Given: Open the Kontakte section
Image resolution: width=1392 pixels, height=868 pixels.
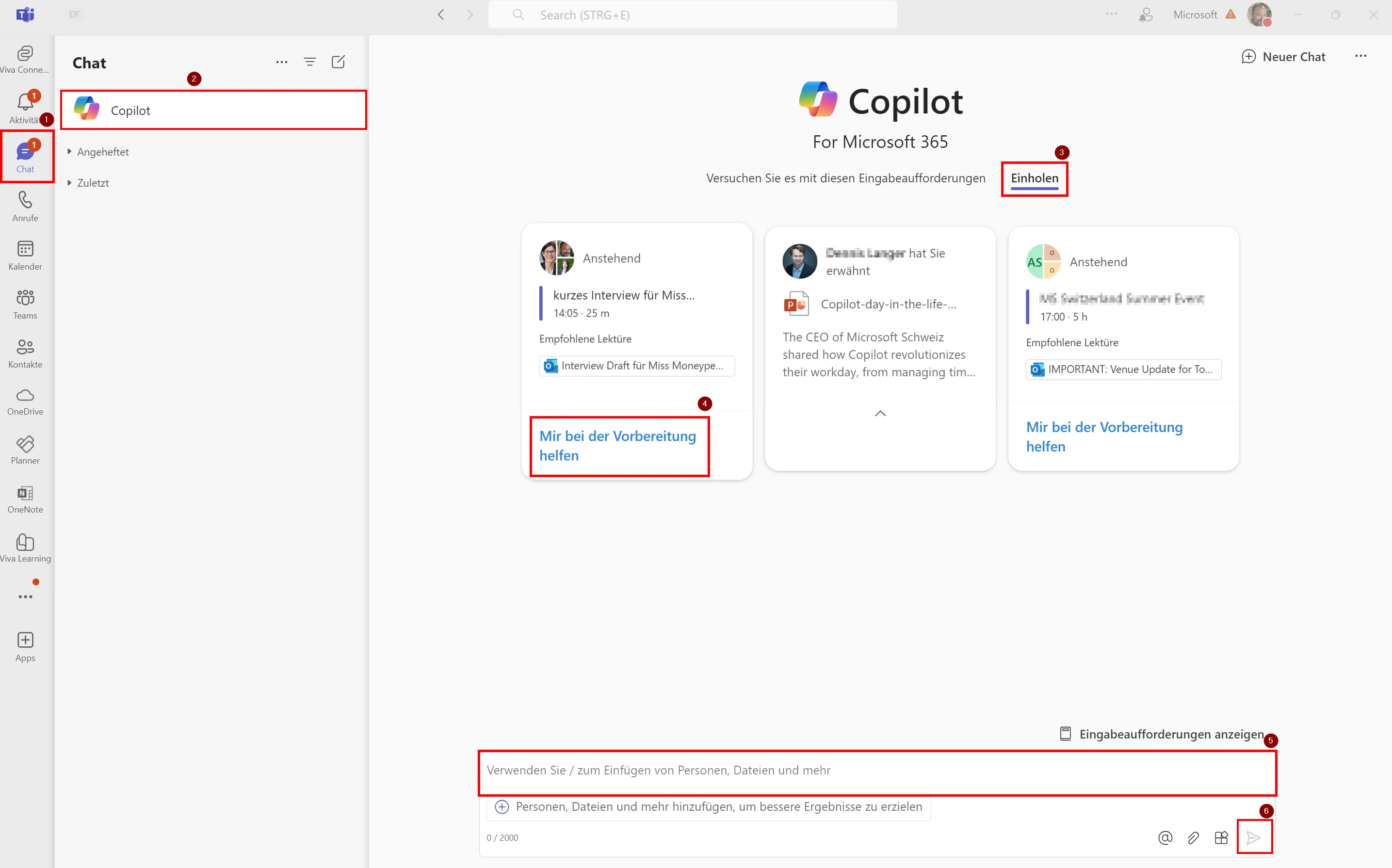Looking at the screenshot, I should click(25, 352).
